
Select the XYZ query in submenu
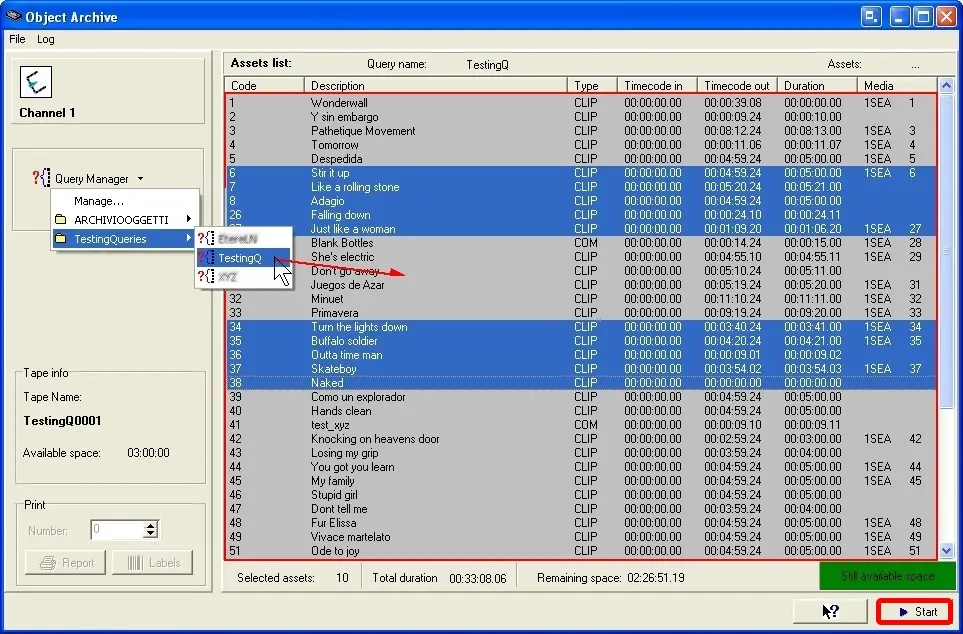click(228, 276)
